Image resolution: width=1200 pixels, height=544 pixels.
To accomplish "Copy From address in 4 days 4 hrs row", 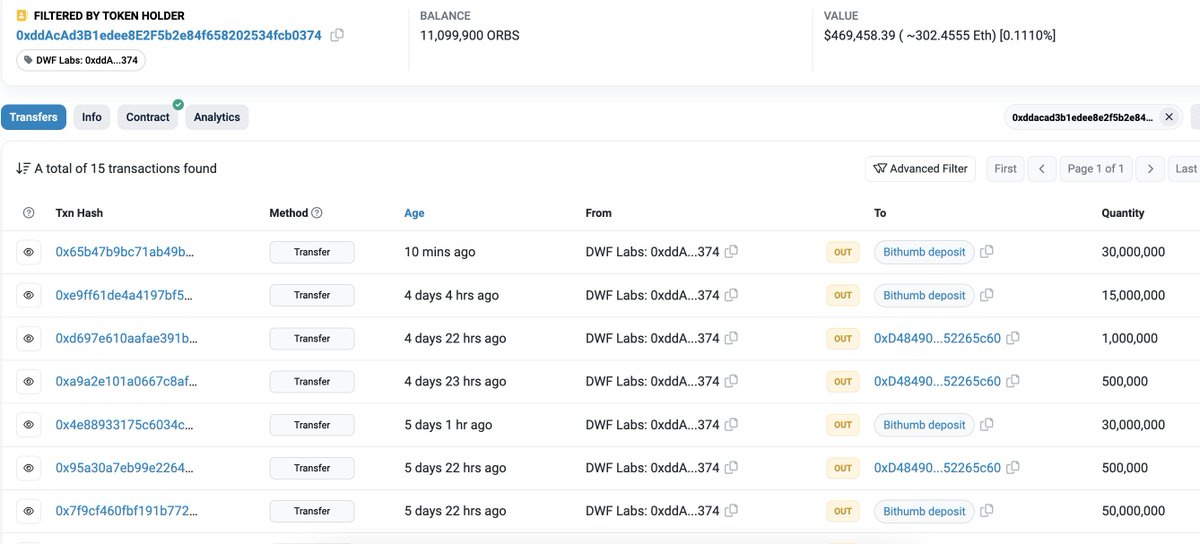I will tap(731, 295).
